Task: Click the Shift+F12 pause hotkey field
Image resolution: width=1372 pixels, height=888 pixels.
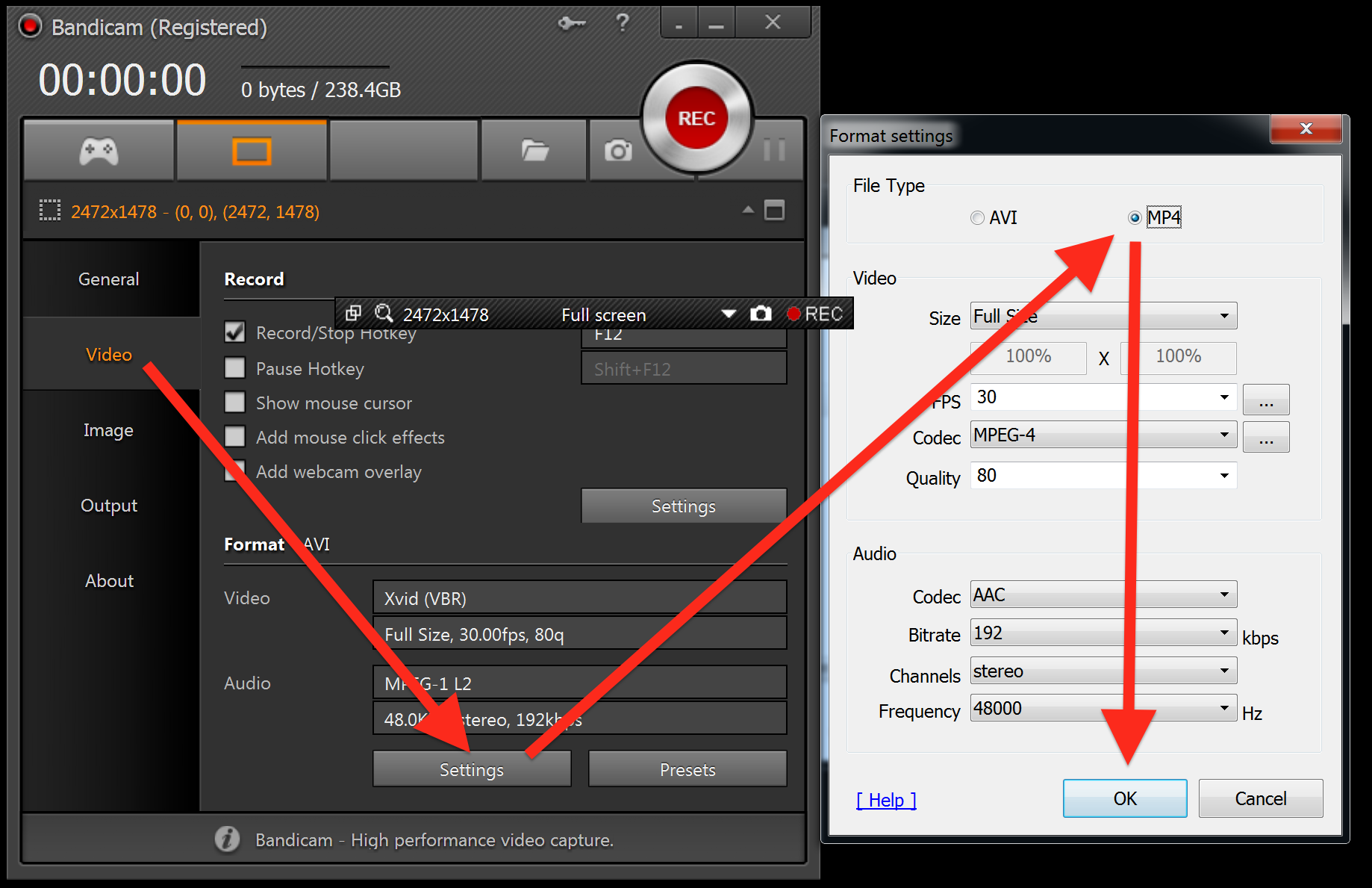Action: [684, 369]
